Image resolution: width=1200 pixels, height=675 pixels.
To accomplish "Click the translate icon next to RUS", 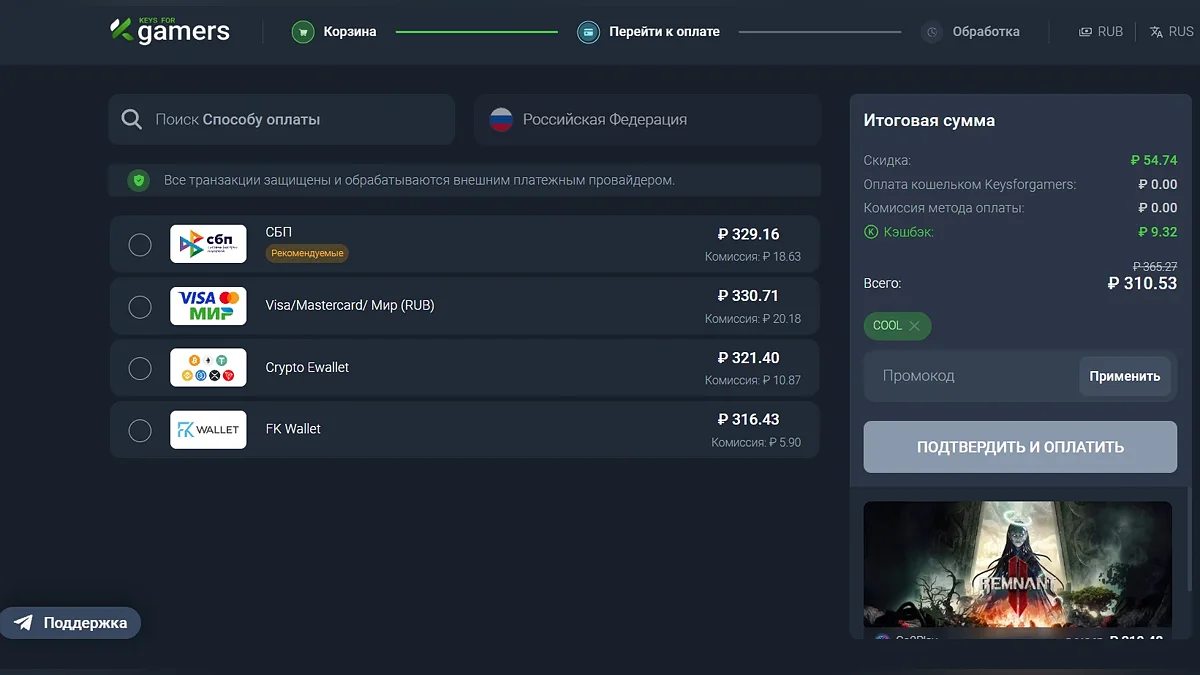I will pyautogui.click(x=1156, y=32).
